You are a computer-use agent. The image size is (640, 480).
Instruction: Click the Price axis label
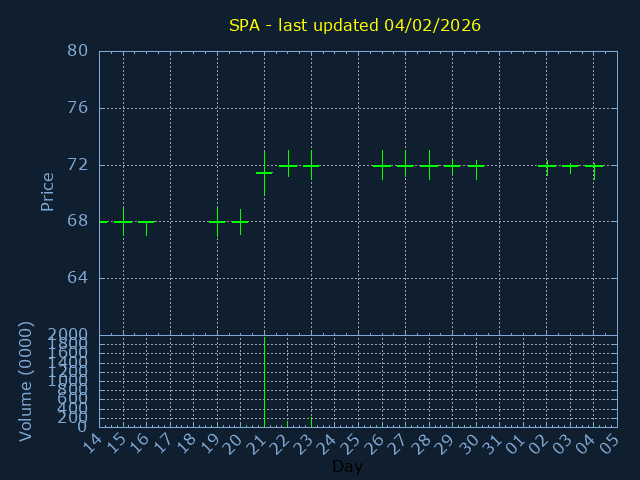[x=47, y=191]
